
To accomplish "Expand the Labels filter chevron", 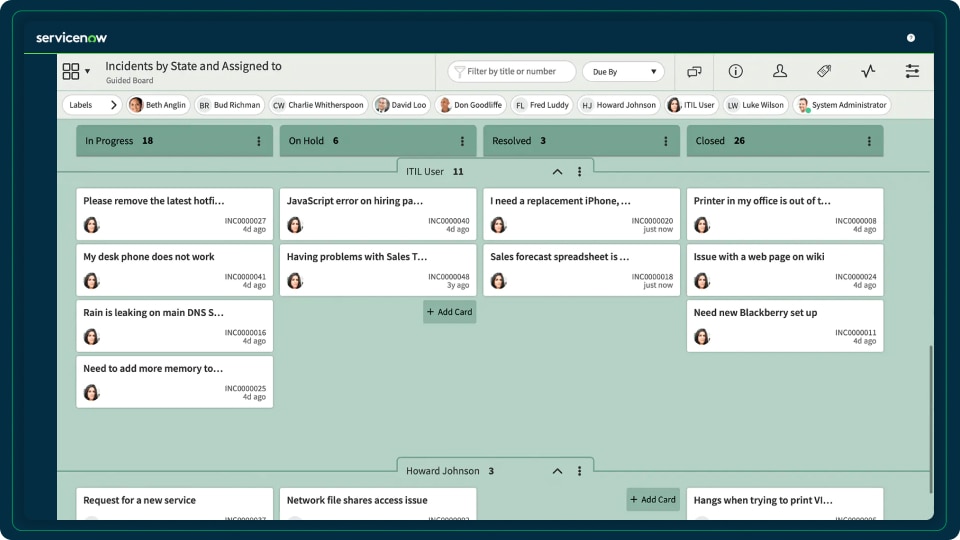I will click(x=113, y=105).
